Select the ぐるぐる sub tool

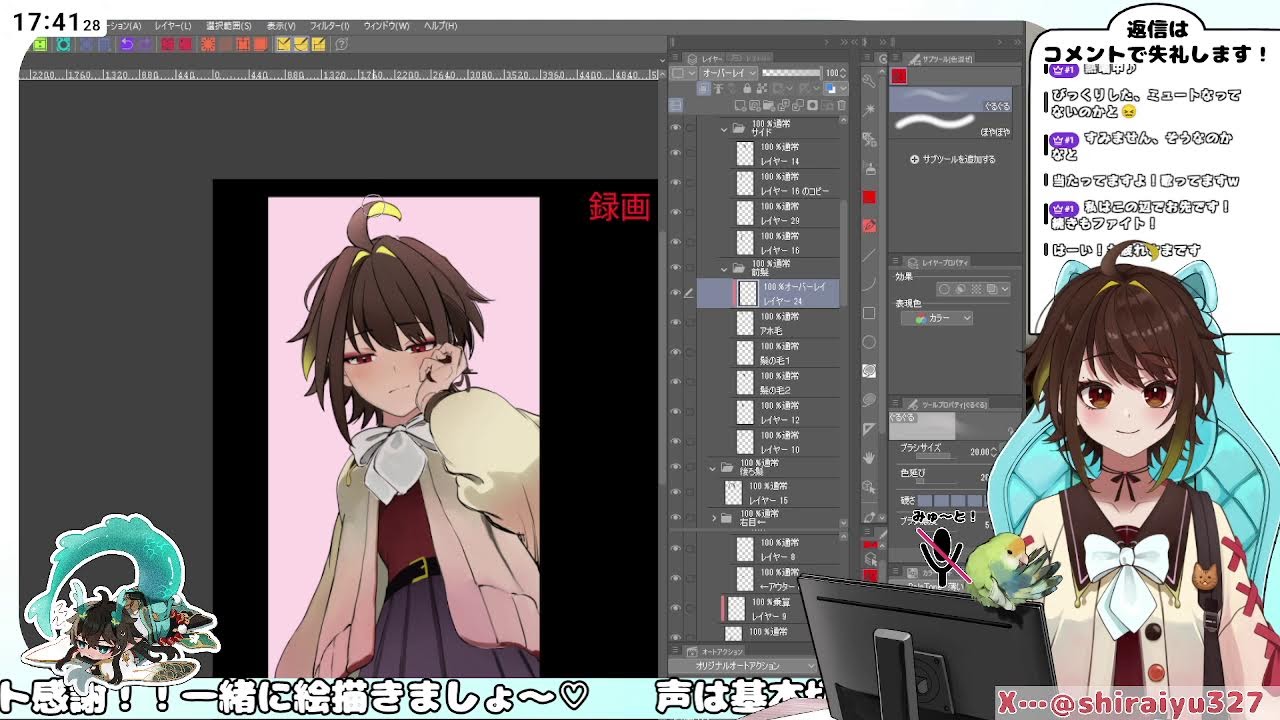click(x=950, y=98)
